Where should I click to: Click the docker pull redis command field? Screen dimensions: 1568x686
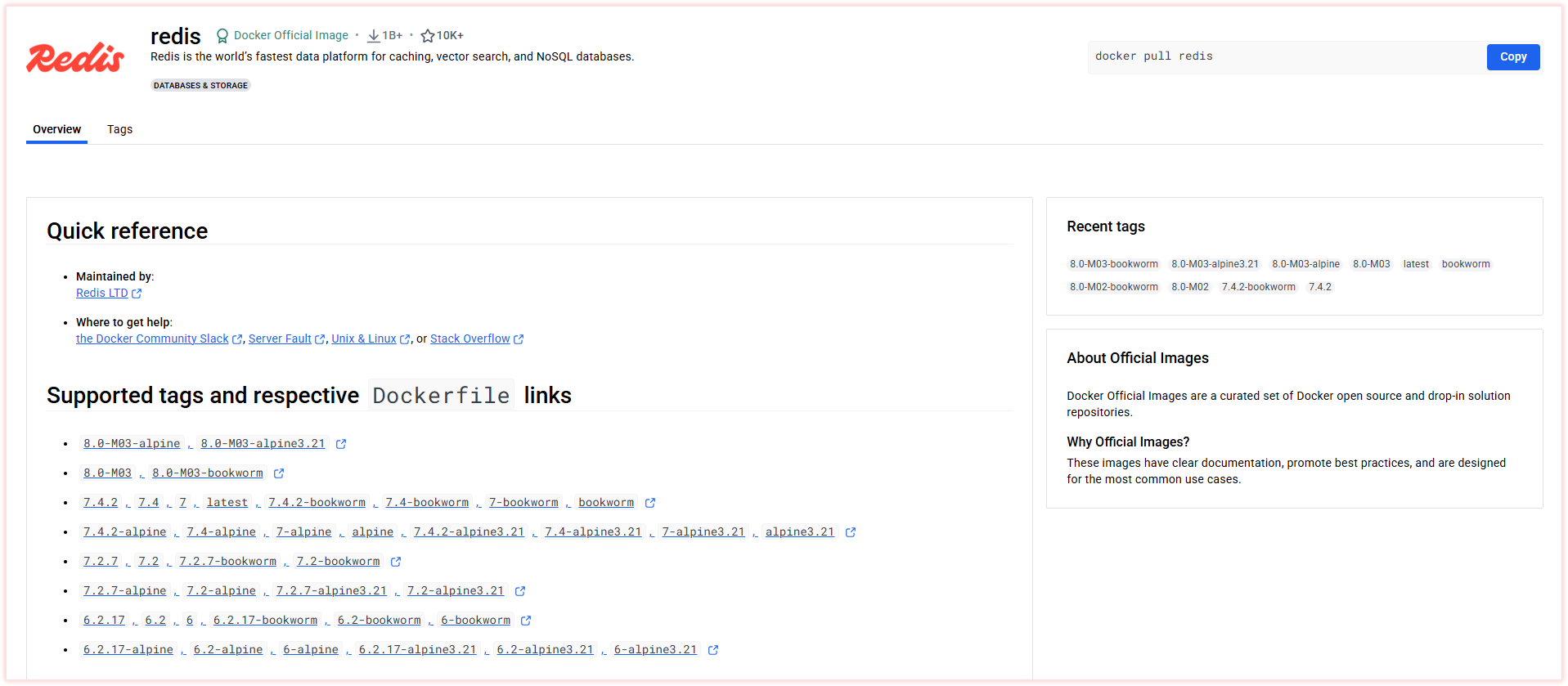[x=1287, y=56]
